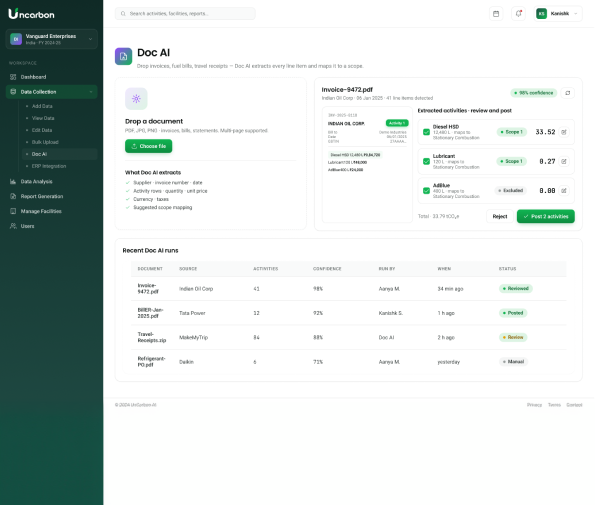Click the Vanguard Enterprises org avatar

tap(16, 39)
